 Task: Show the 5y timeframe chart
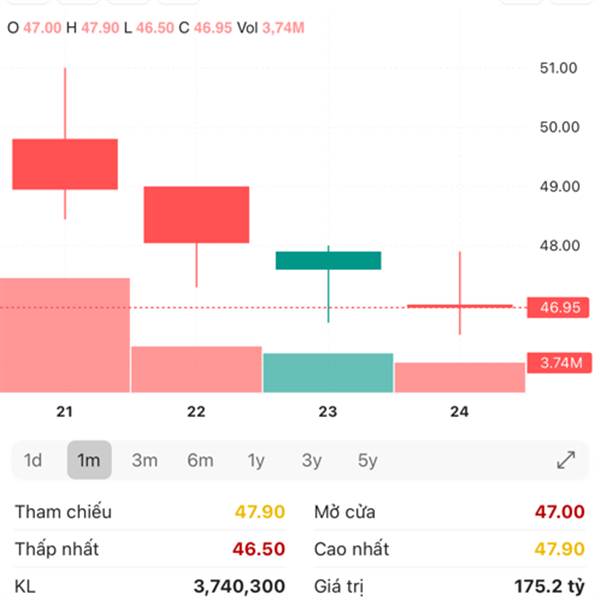coord(368,461)
